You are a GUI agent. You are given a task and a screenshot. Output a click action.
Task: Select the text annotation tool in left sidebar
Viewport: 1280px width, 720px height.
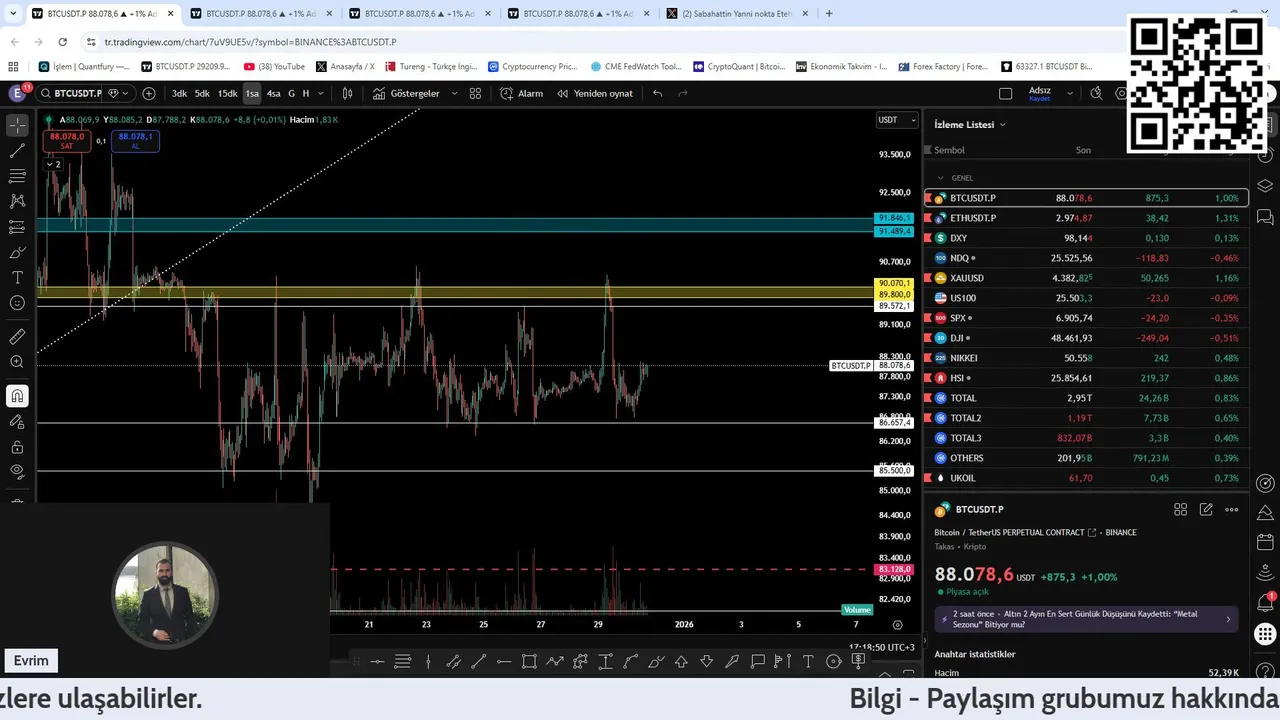(x=17, y=277)
